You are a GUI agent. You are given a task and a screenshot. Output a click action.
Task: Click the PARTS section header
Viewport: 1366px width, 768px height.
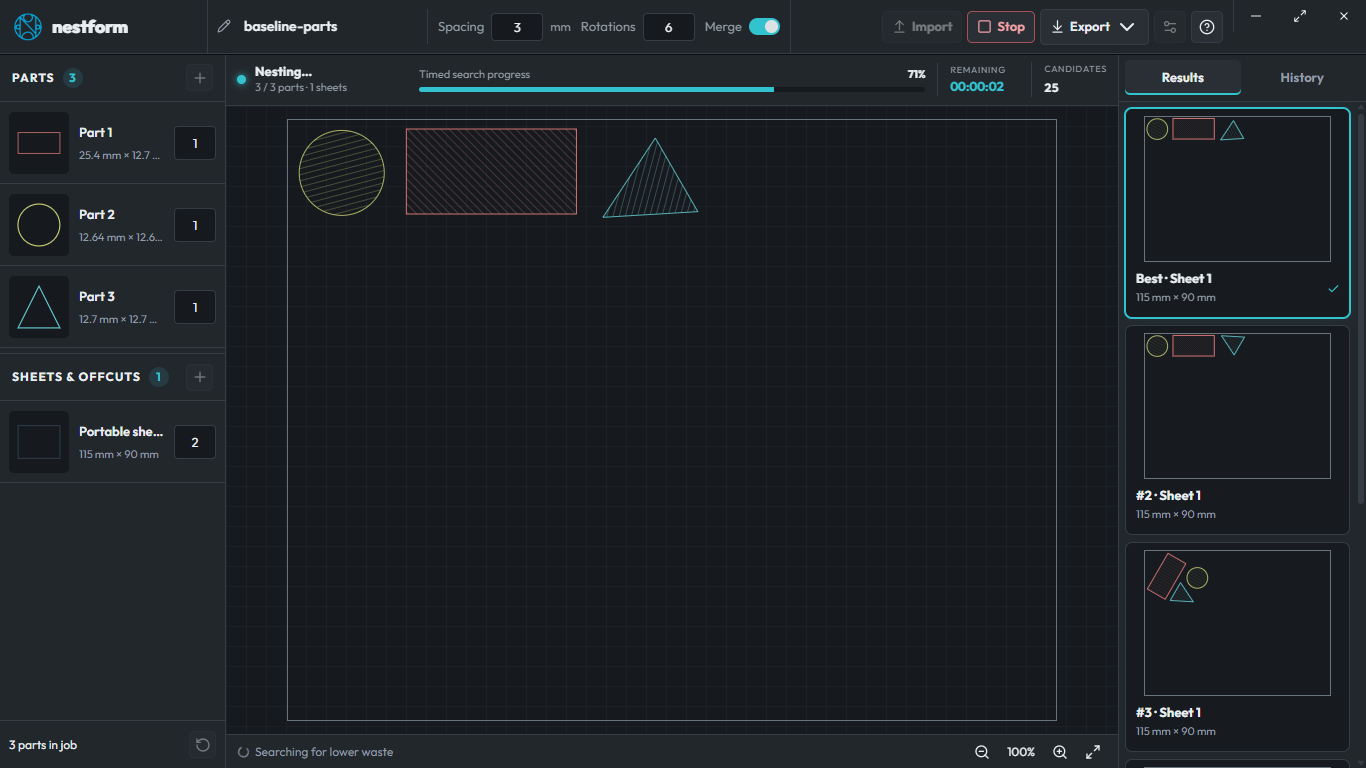[33, 78]
